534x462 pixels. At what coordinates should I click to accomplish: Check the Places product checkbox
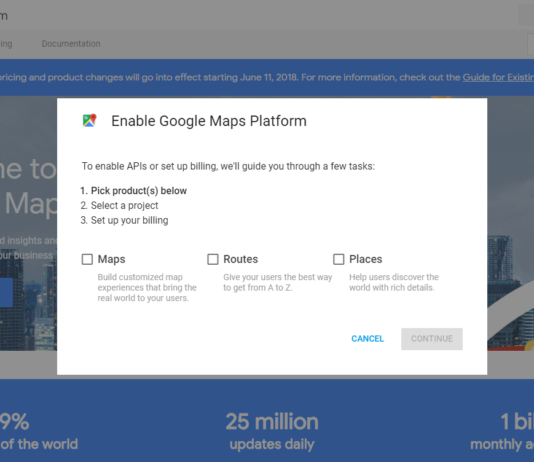click(x=339, y=259)
